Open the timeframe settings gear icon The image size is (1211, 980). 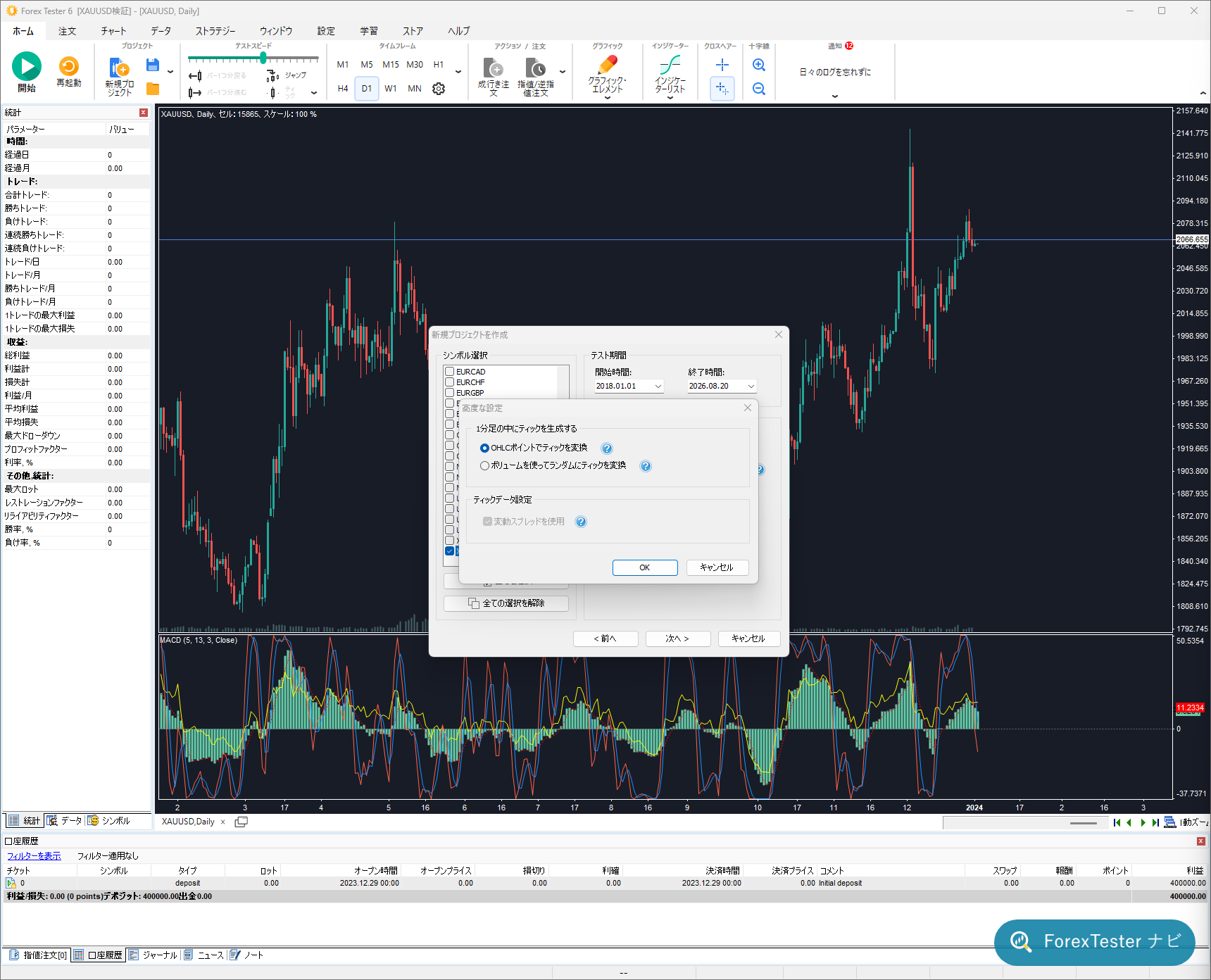[439, 89]
